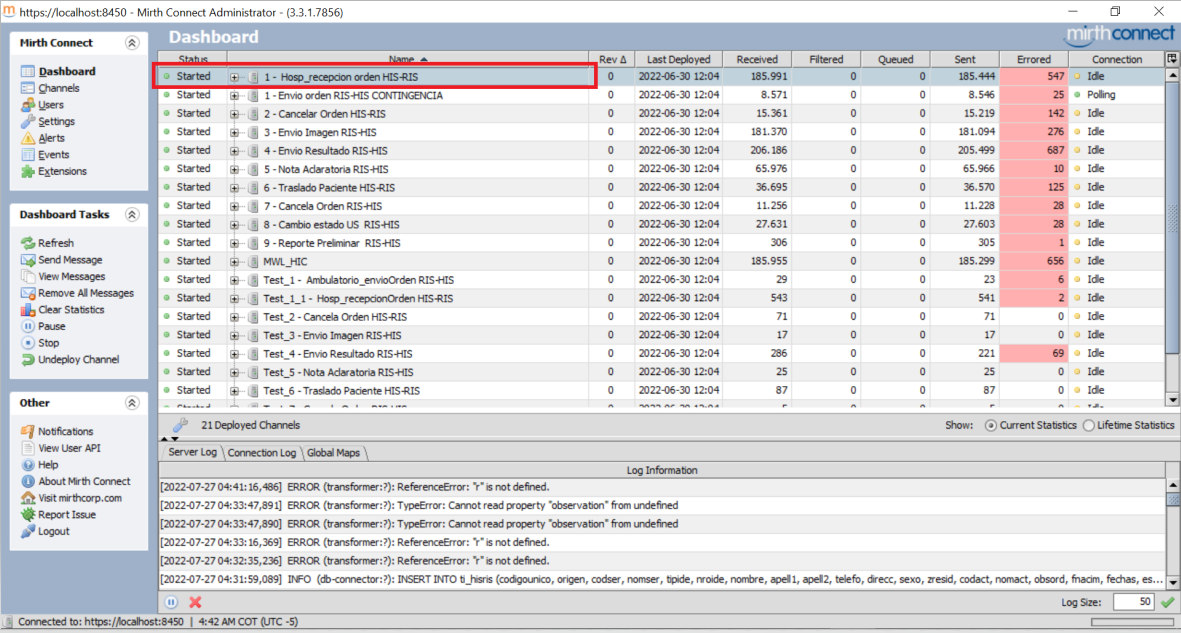The width and height of the screenshot is (1181, 633).
Task: Pause the server log with bottom pause icon
Action: [x=171, y=602]
